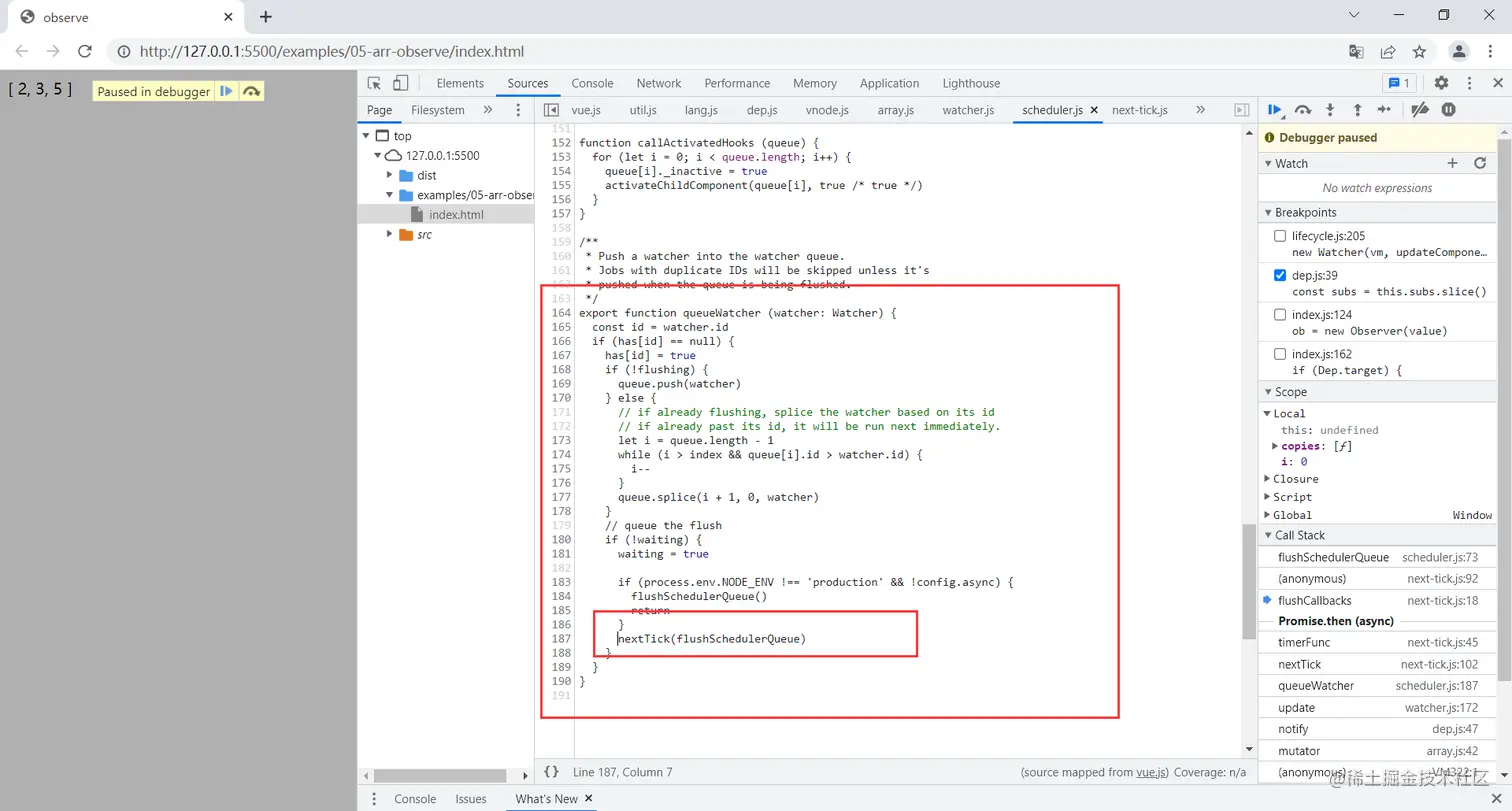Enable the index.js:124 breakpoint

[x=1280, y=314]
